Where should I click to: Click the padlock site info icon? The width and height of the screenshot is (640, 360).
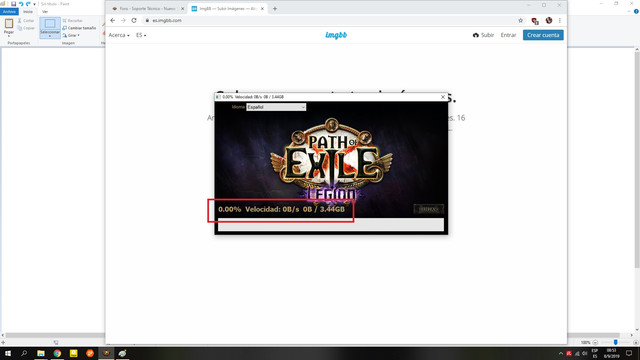(147, 20)
